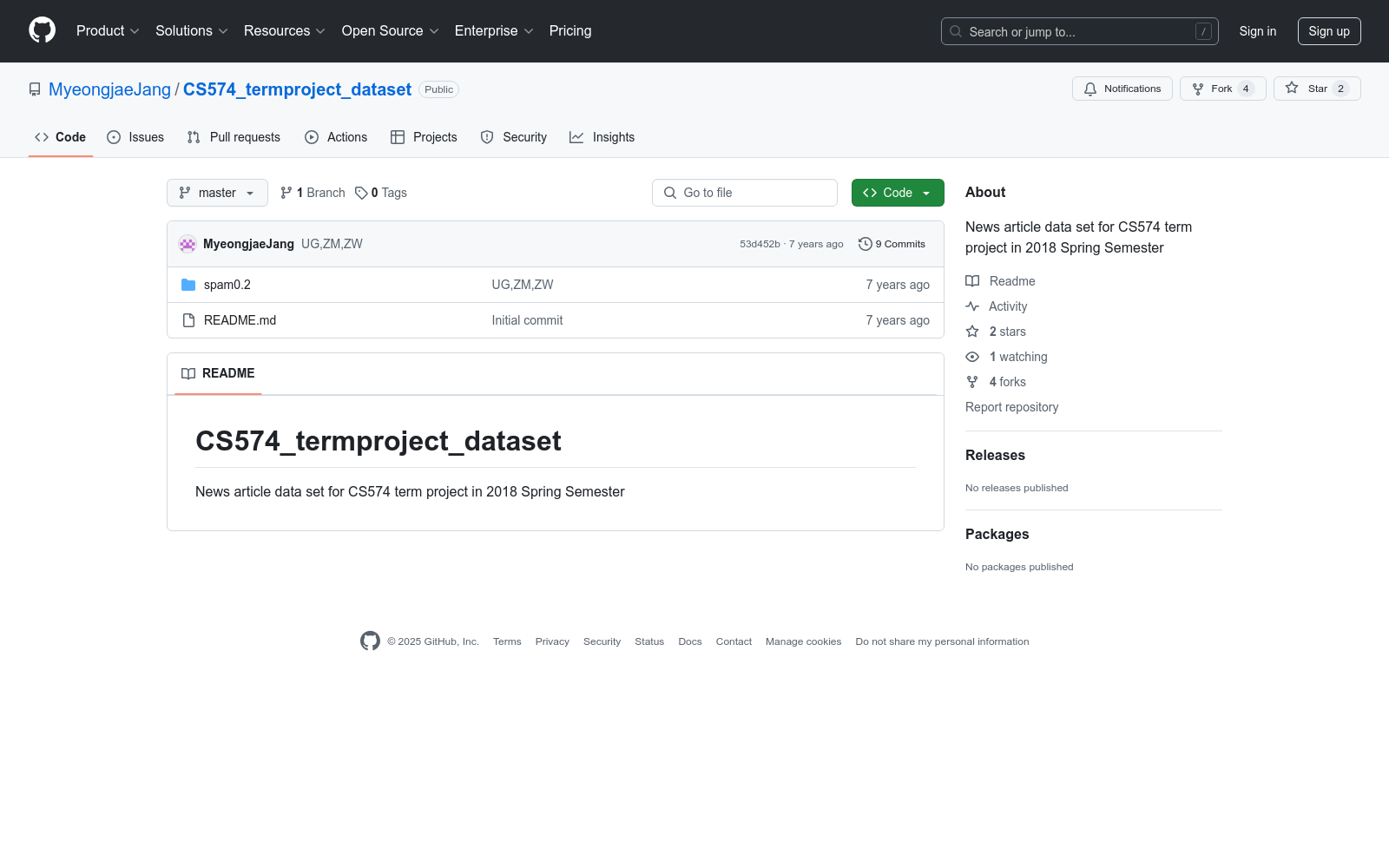Focus the Go to file input
The width and height of the screenshot is (1389, 868).
tap(745, 193)
